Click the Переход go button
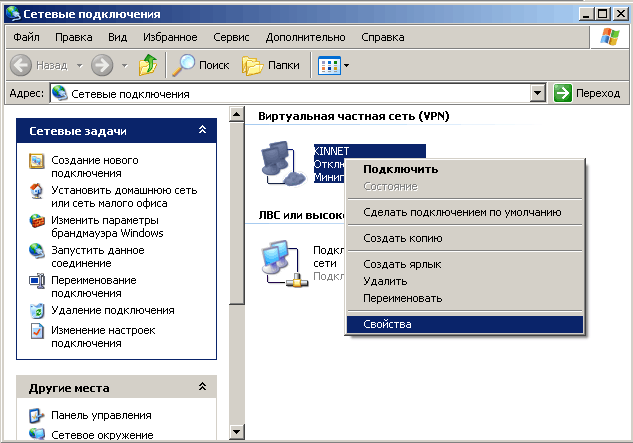Viewport: 633px width, 443px height. [587, 93]
